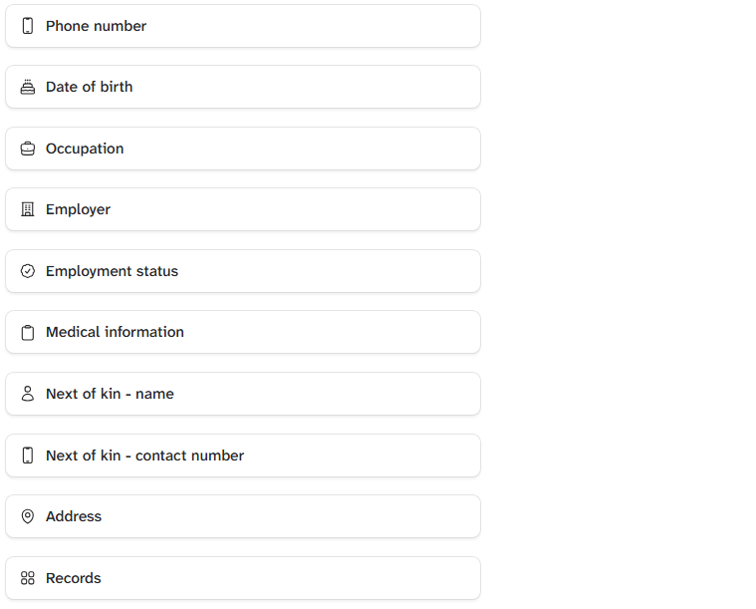Click the grid squares icon for Records
The width and height of the screenshot is (756, 609).
28,578
